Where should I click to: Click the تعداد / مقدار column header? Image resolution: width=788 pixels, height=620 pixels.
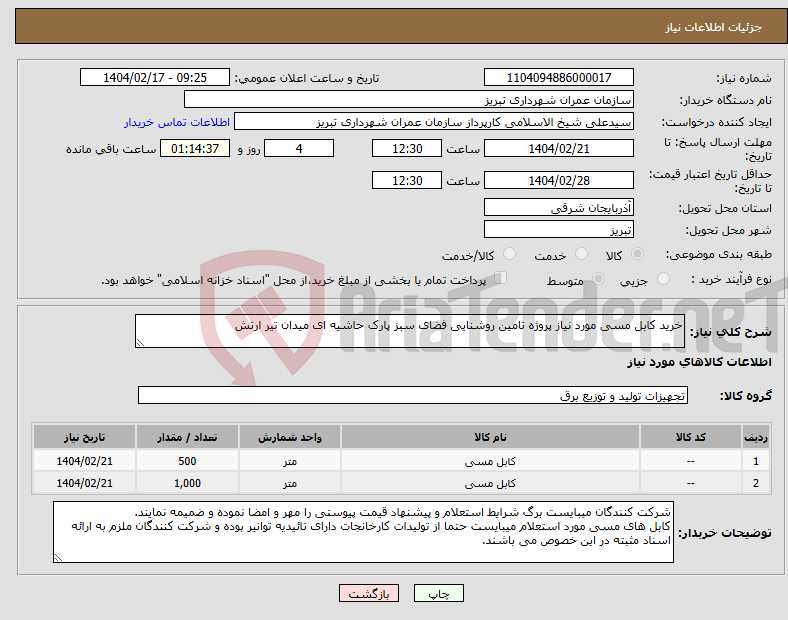click(187, 437)
